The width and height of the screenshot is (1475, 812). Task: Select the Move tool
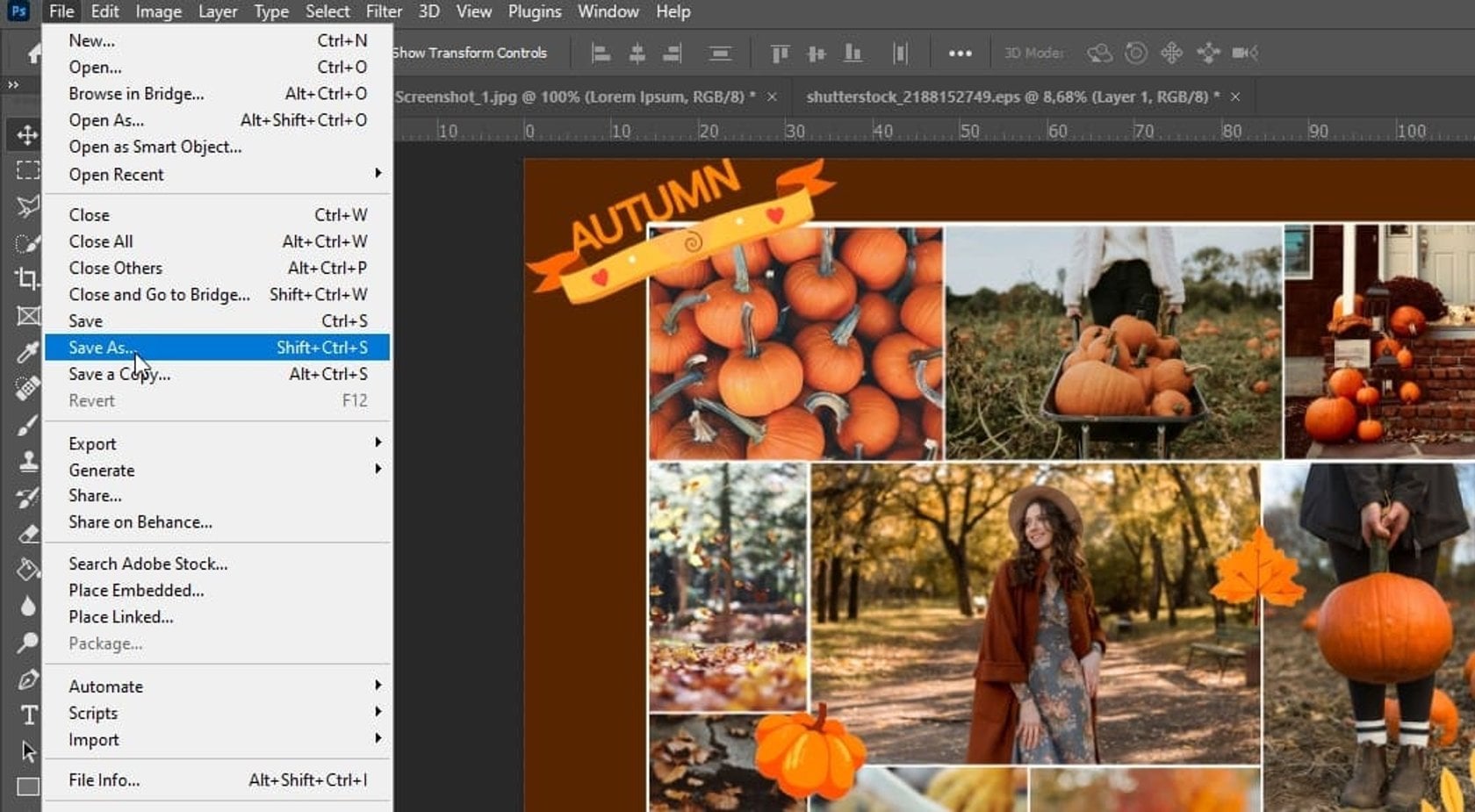pos(27,134)
